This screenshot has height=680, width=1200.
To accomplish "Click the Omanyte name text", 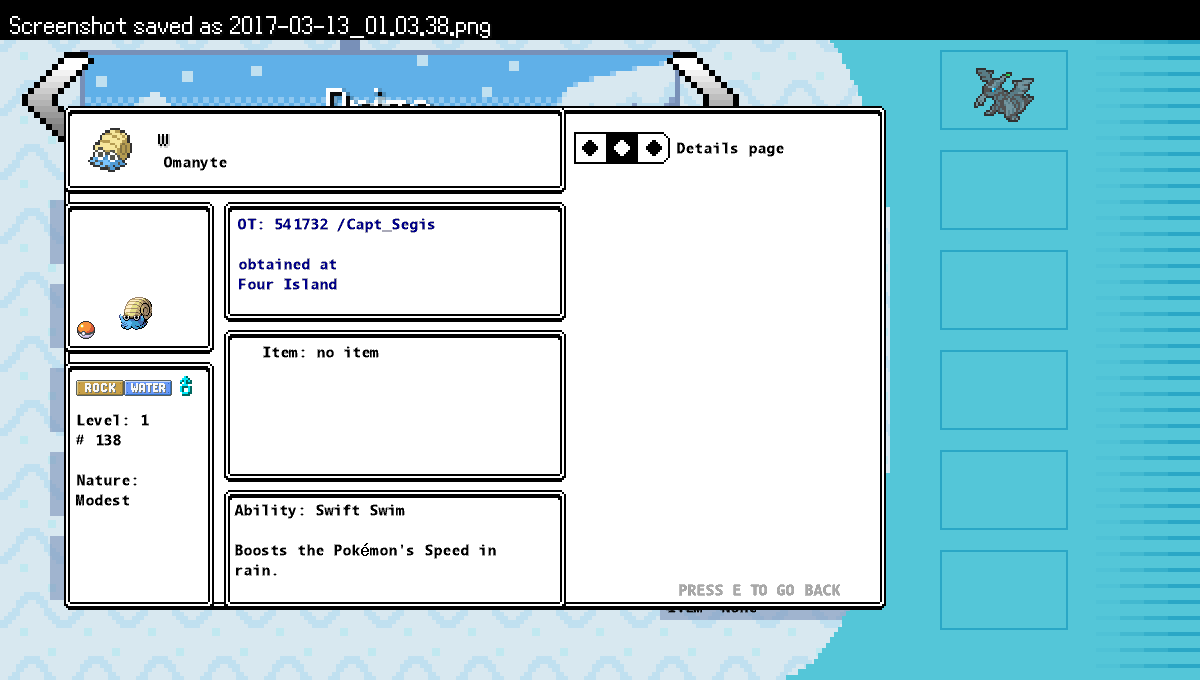I will click(x=195, y=162).
